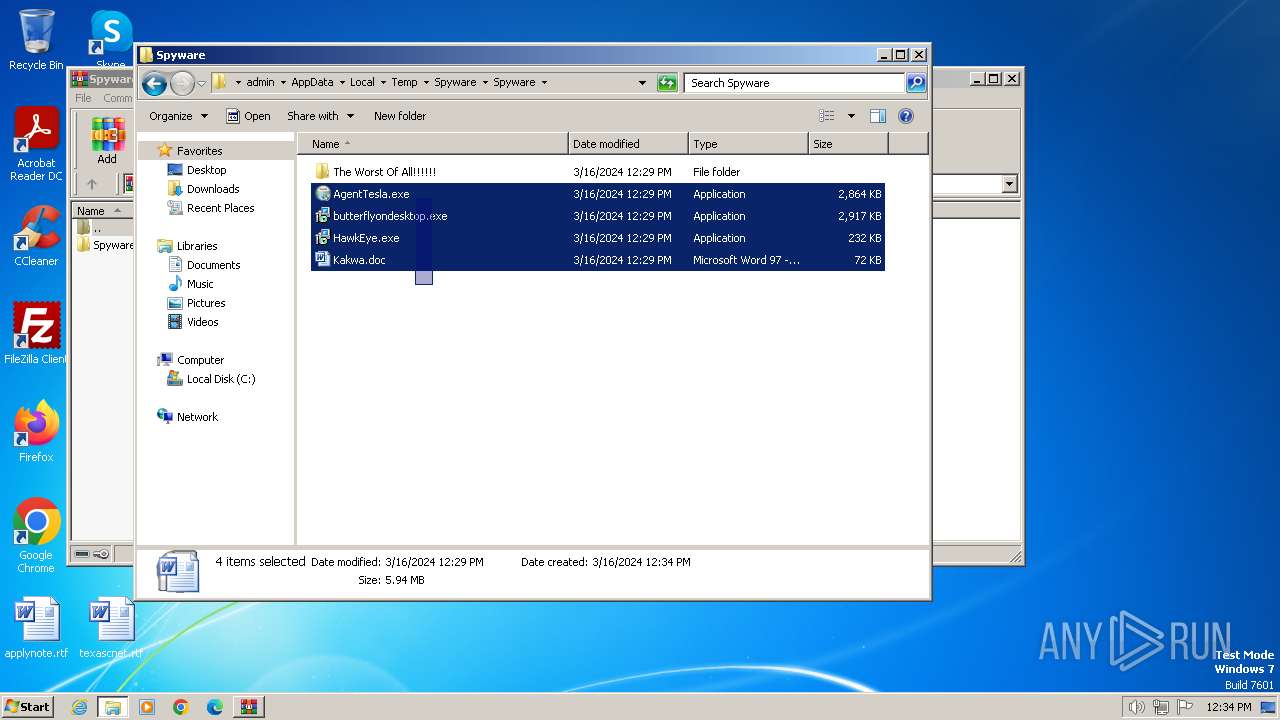Click the Back navigation arrow in Explorer

[154, 83]
